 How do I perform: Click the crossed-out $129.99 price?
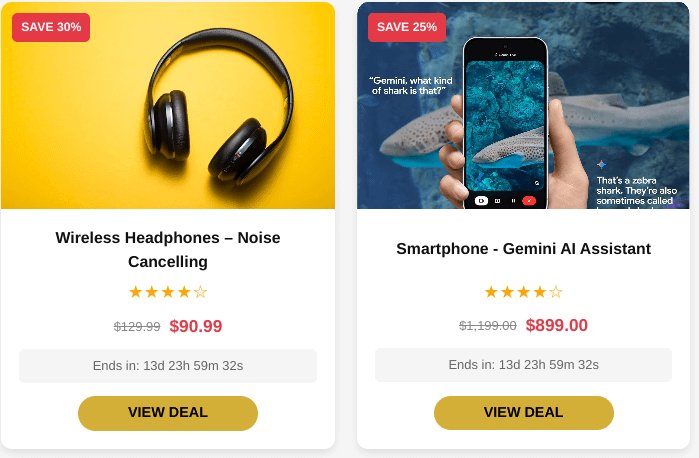[137, 327]
